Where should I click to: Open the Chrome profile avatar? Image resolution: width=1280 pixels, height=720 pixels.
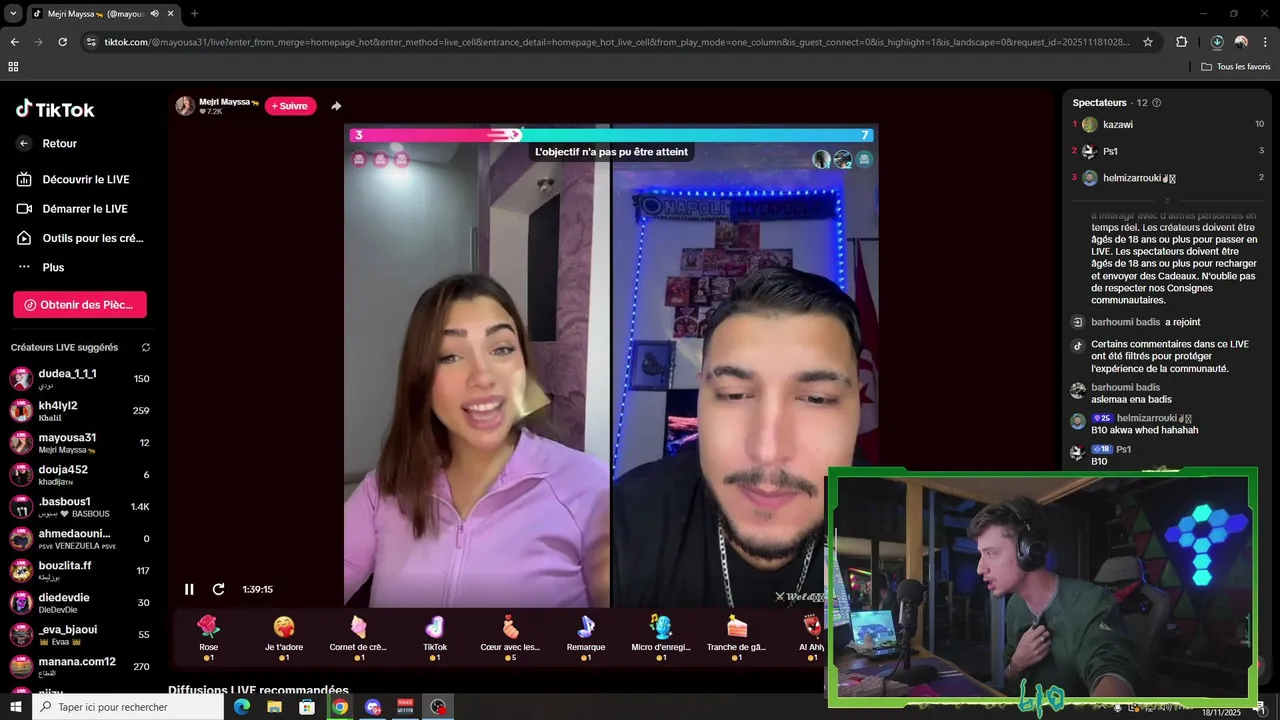1241,42
